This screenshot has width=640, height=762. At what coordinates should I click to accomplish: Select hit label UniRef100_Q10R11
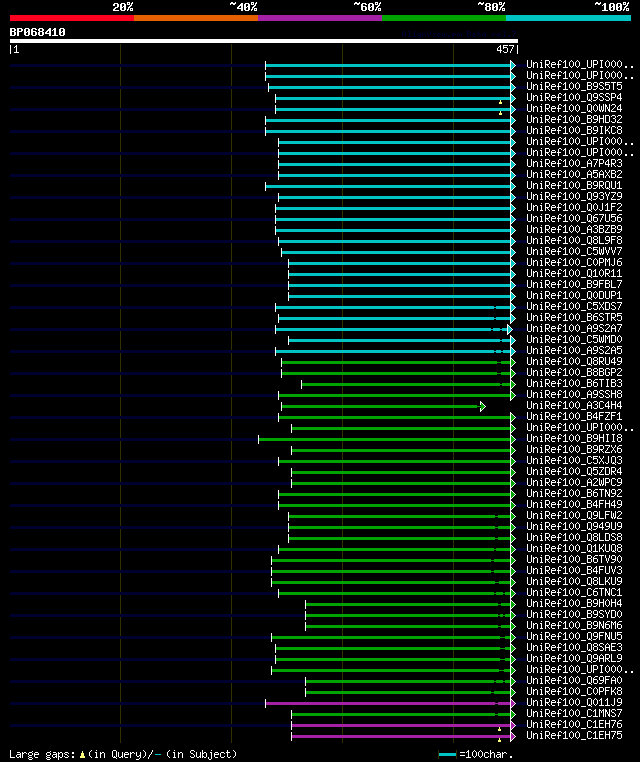coord(574,273)
